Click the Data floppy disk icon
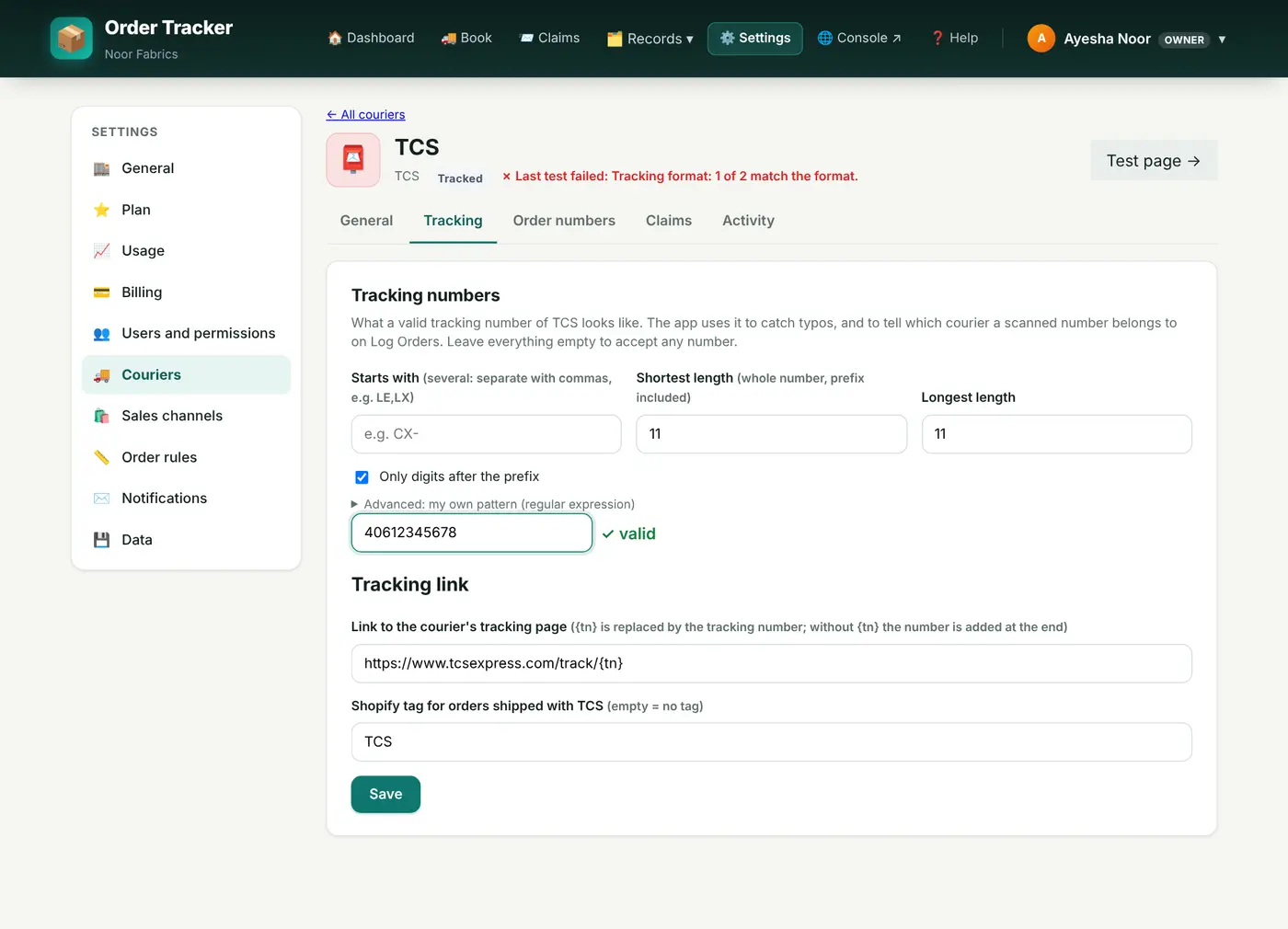 point(102,540)
